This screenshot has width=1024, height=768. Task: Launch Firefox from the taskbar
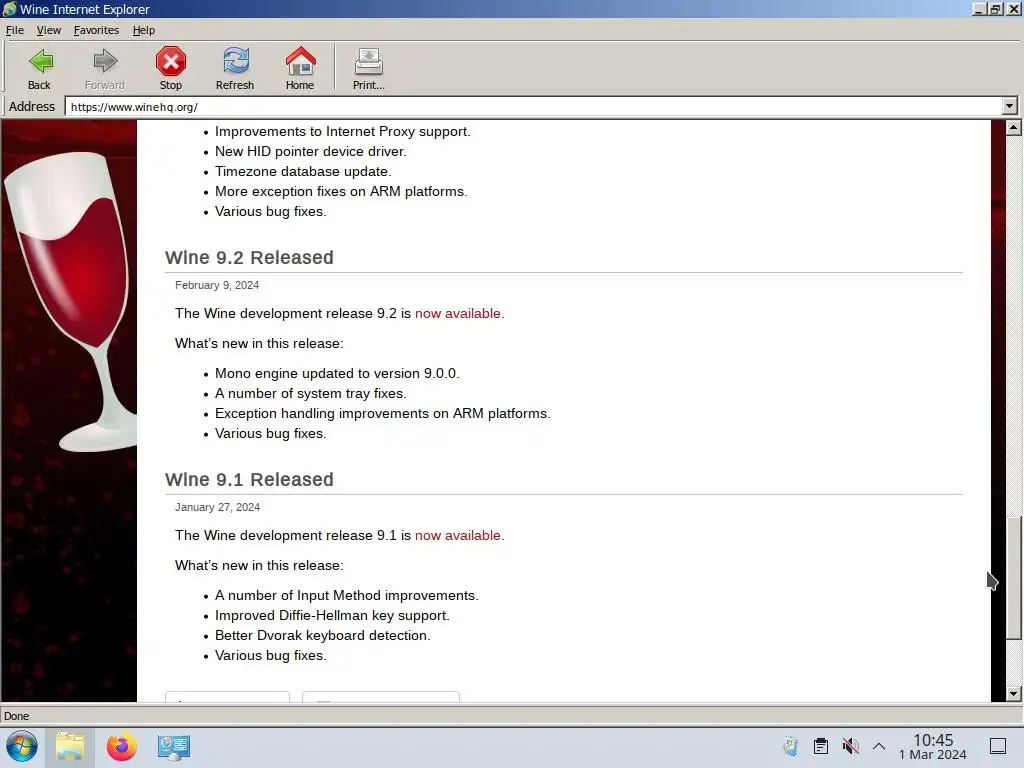(121, 746)
